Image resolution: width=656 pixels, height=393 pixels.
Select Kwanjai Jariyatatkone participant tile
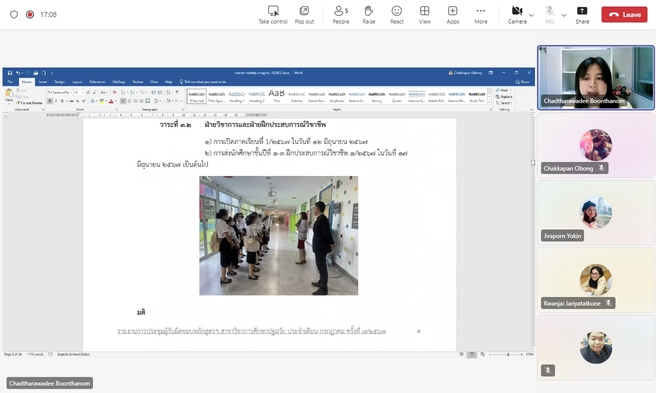pyautogui.click(x=596, y=280)
